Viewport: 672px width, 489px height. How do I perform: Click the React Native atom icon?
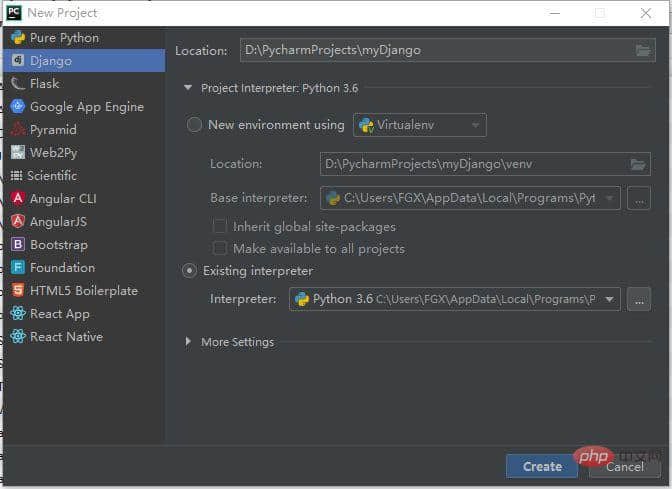click(x=18, y=336)
